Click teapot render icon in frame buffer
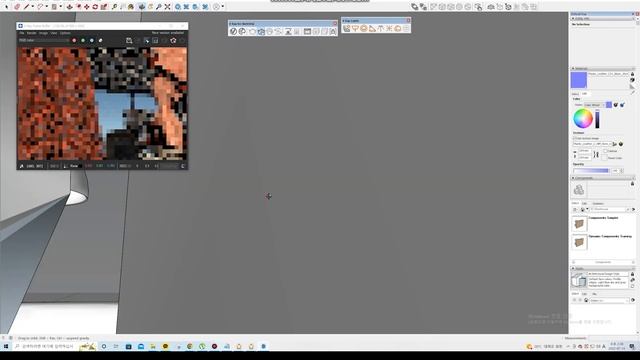This screenshot has height=360, width=640. coord(173,40)
